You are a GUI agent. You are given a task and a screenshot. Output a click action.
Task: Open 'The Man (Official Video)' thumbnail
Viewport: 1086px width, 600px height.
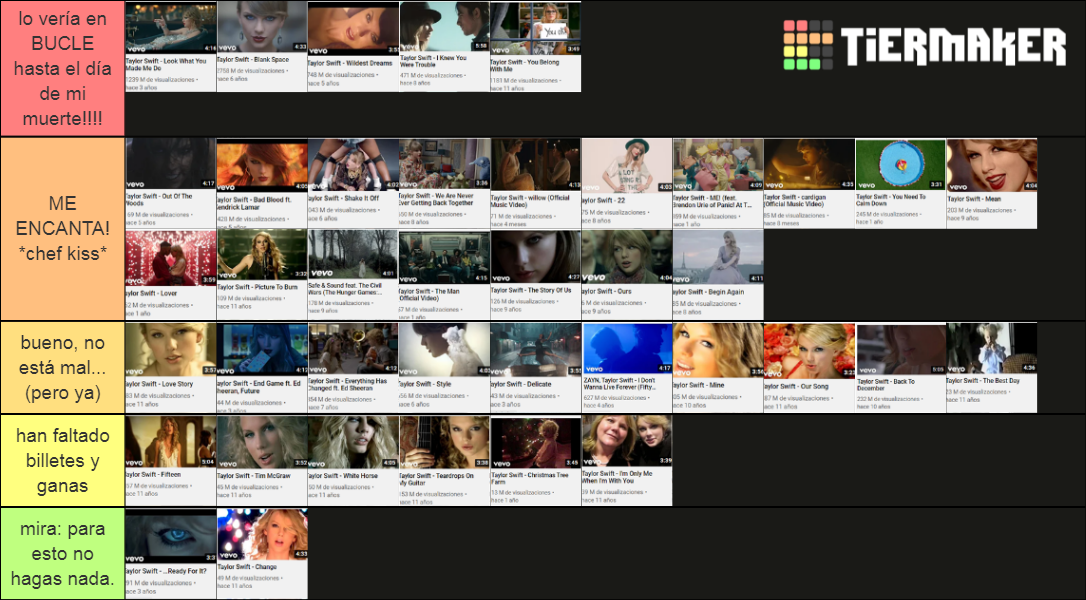pyautogui.click(x=445, y=274)
